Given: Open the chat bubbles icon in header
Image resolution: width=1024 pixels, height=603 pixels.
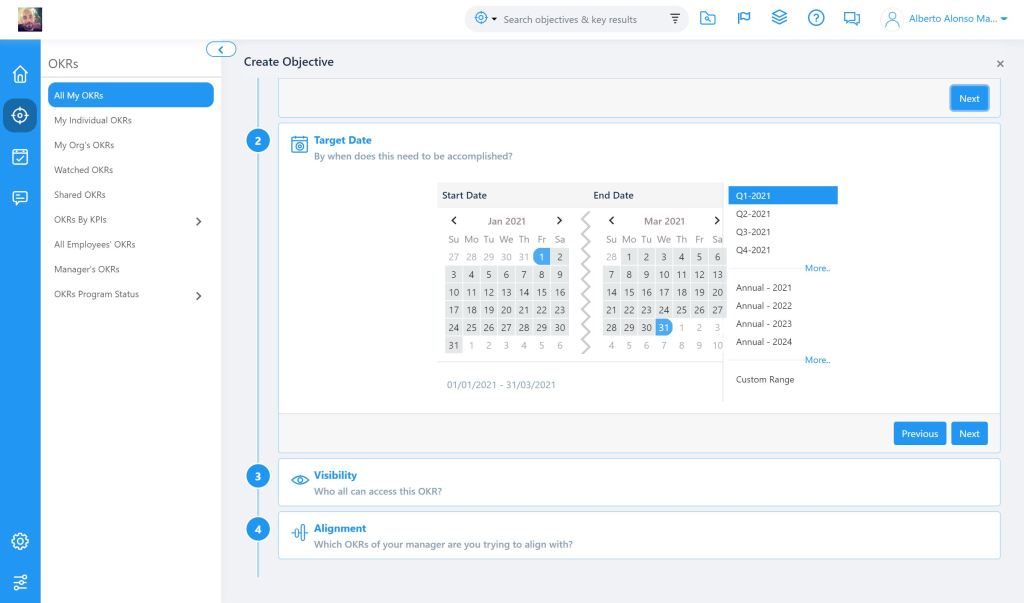Looking at the screenshot, I should [x=852, y=18].
